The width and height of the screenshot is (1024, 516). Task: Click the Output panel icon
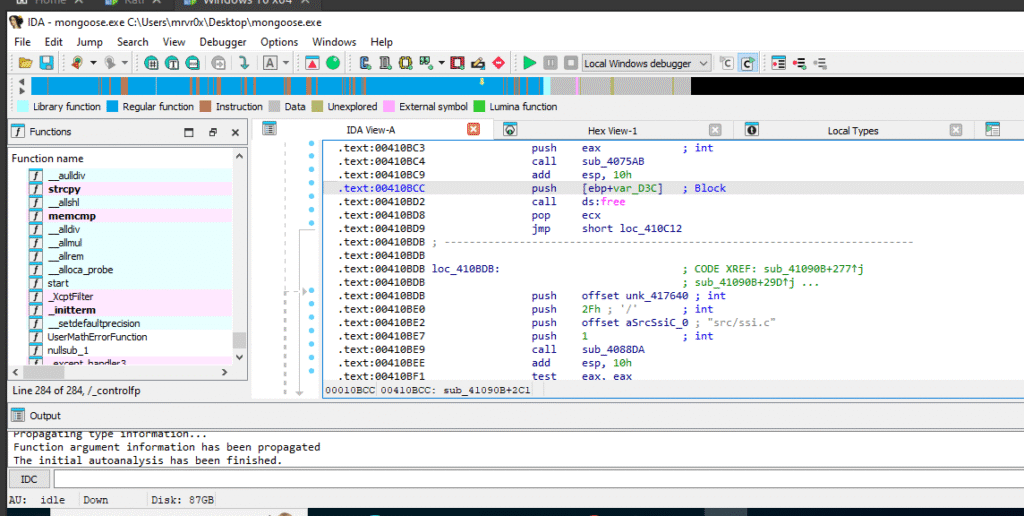[18, 415]
